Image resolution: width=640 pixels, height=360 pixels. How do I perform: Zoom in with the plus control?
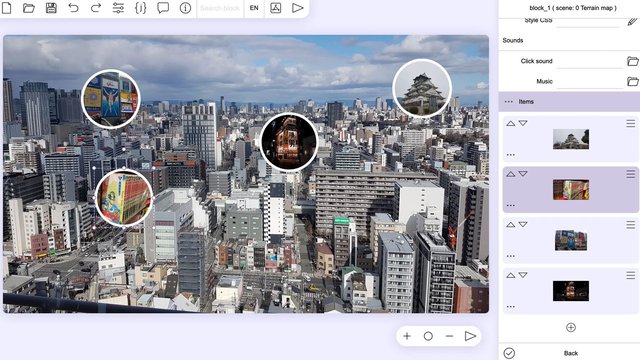click(x=407, y=336)
